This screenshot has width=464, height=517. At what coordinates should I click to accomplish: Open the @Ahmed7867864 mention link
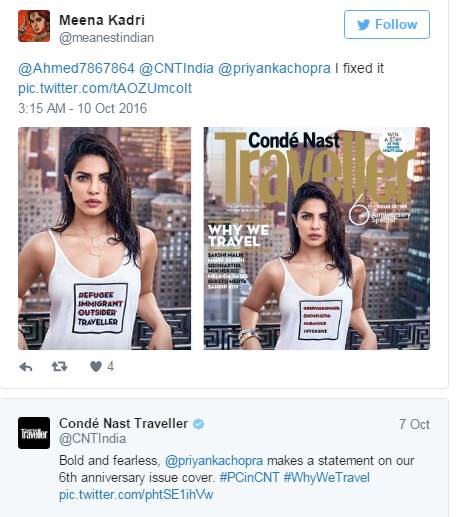pos(76,69)
